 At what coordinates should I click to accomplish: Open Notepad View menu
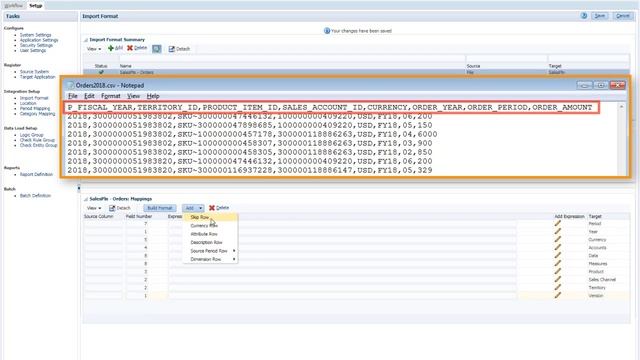[133, 96]
